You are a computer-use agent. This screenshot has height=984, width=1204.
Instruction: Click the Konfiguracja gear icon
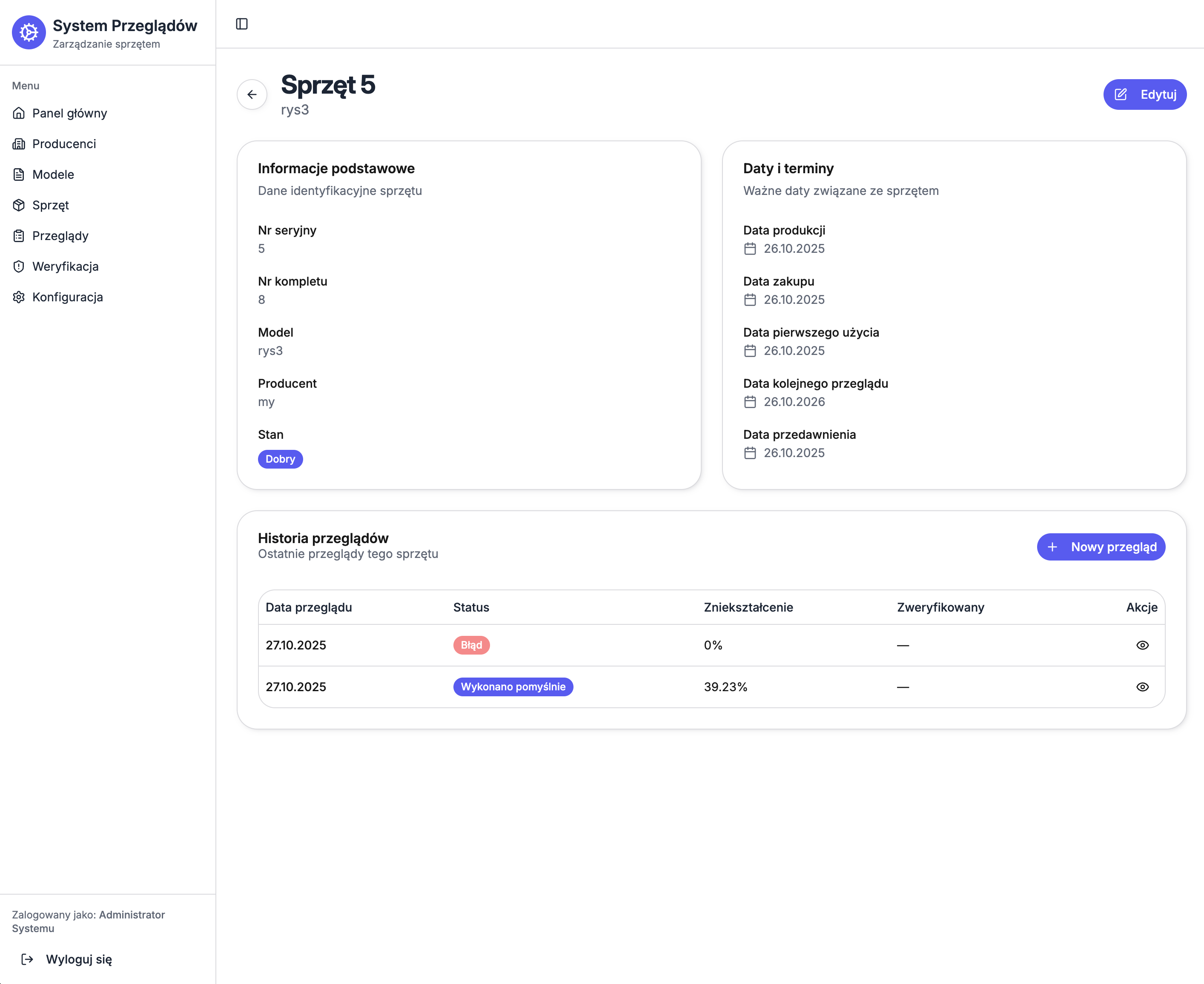[19, 297]
